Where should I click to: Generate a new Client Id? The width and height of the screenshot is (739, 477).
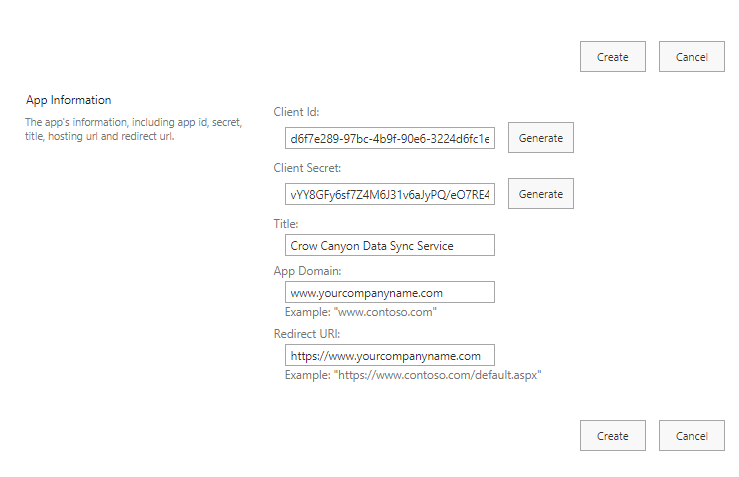point(540,138)
